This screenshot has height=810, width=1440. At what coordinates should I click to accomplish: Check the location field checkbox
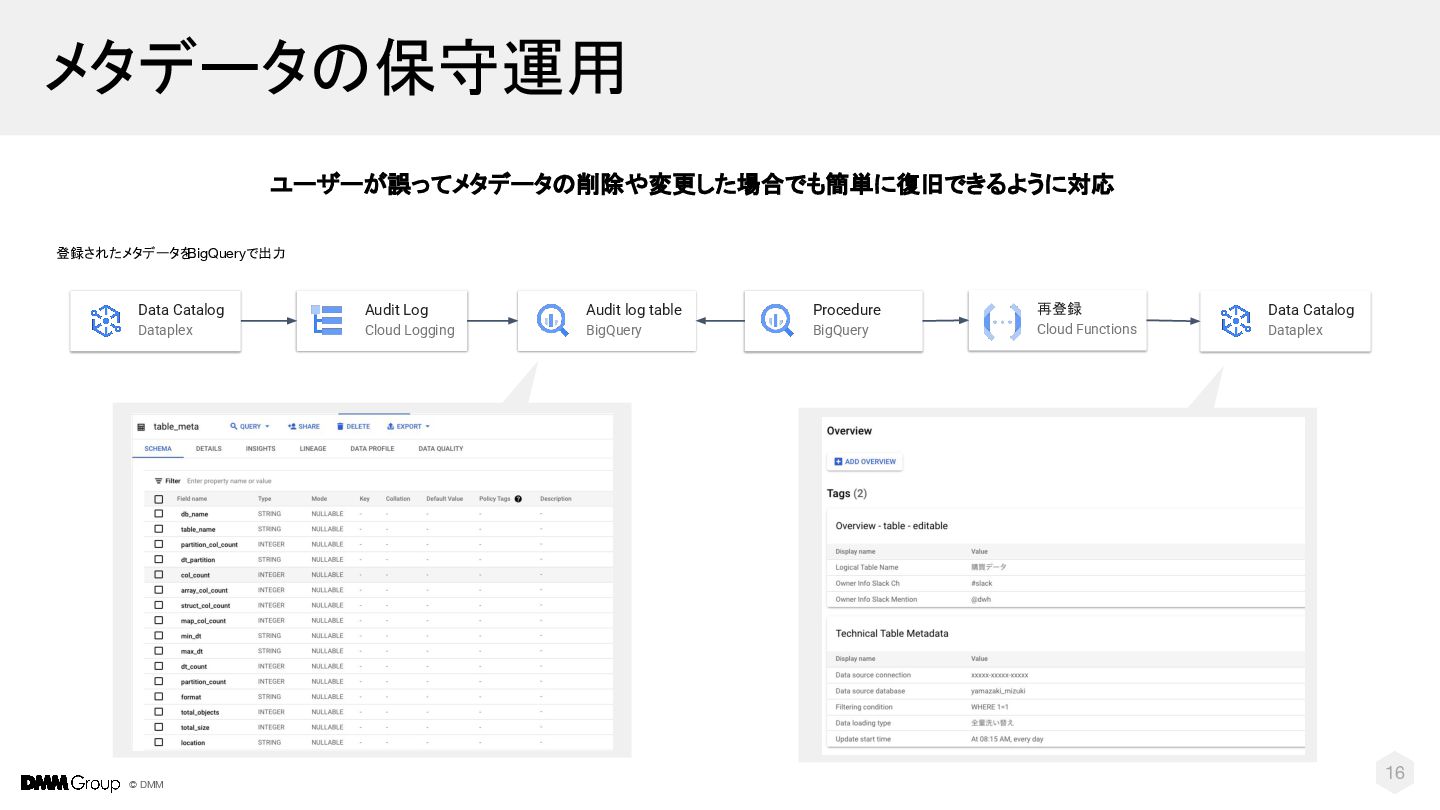tap(158, 743)
